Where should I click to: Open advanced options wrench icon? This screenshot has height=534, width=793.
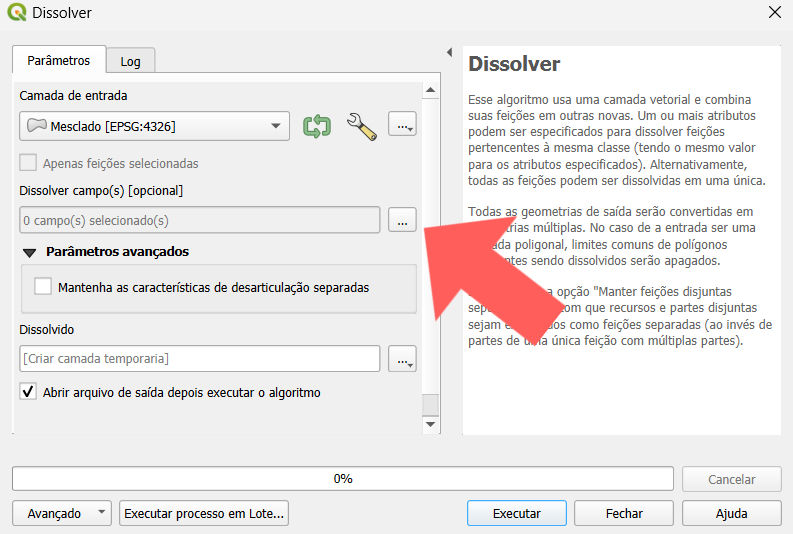(x=361, y=126)
